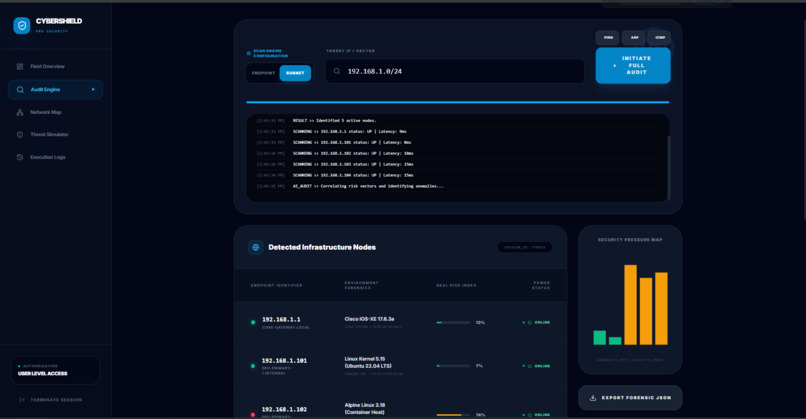
Task: Click the download icon on Export Forensic JSON
Action: pos(593,397)
